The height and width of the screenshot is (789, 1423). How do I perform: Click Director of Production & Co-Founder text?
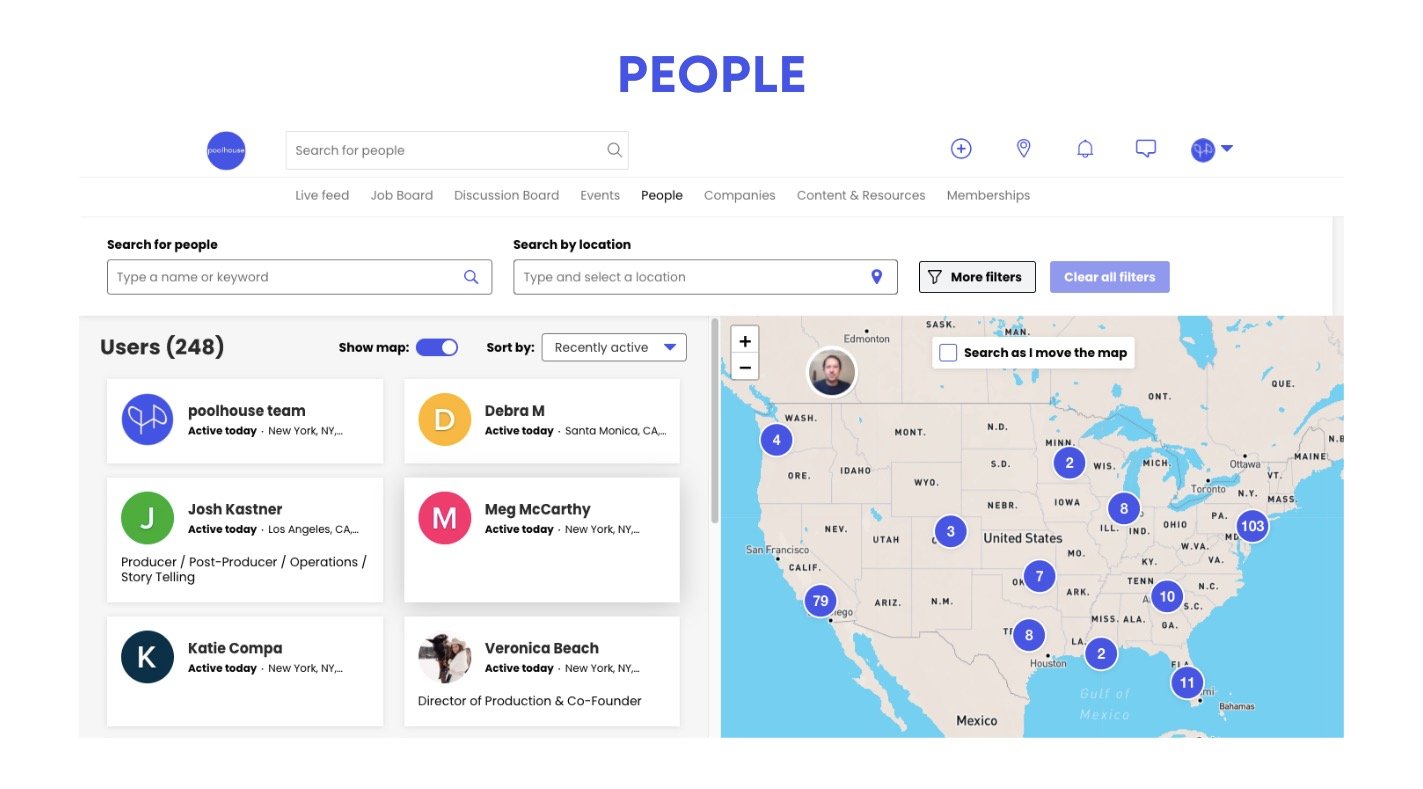(x=530, y=701)
